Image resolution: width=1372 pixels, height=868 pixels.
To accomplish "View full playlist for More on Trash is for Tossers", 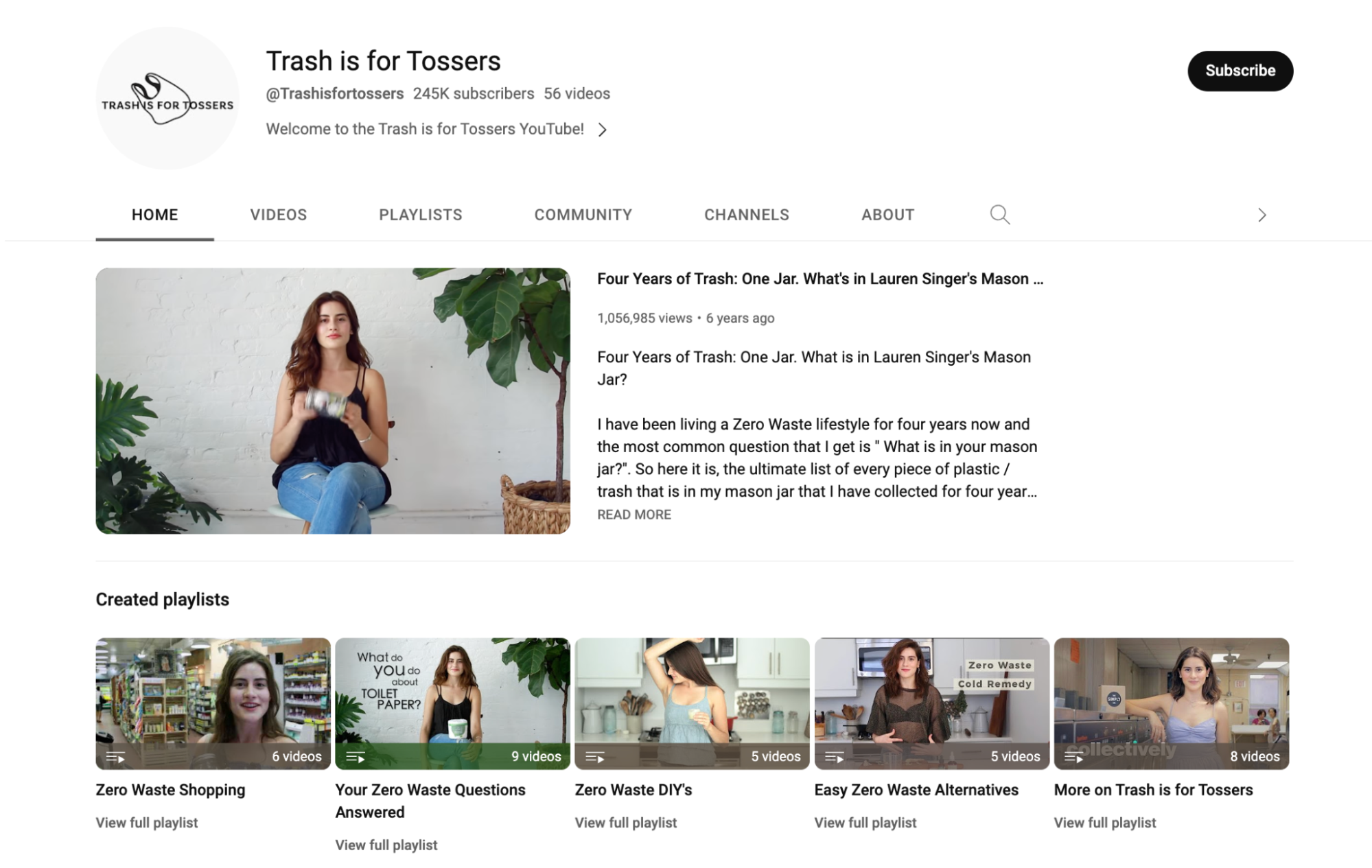I will pos(1104,822).
